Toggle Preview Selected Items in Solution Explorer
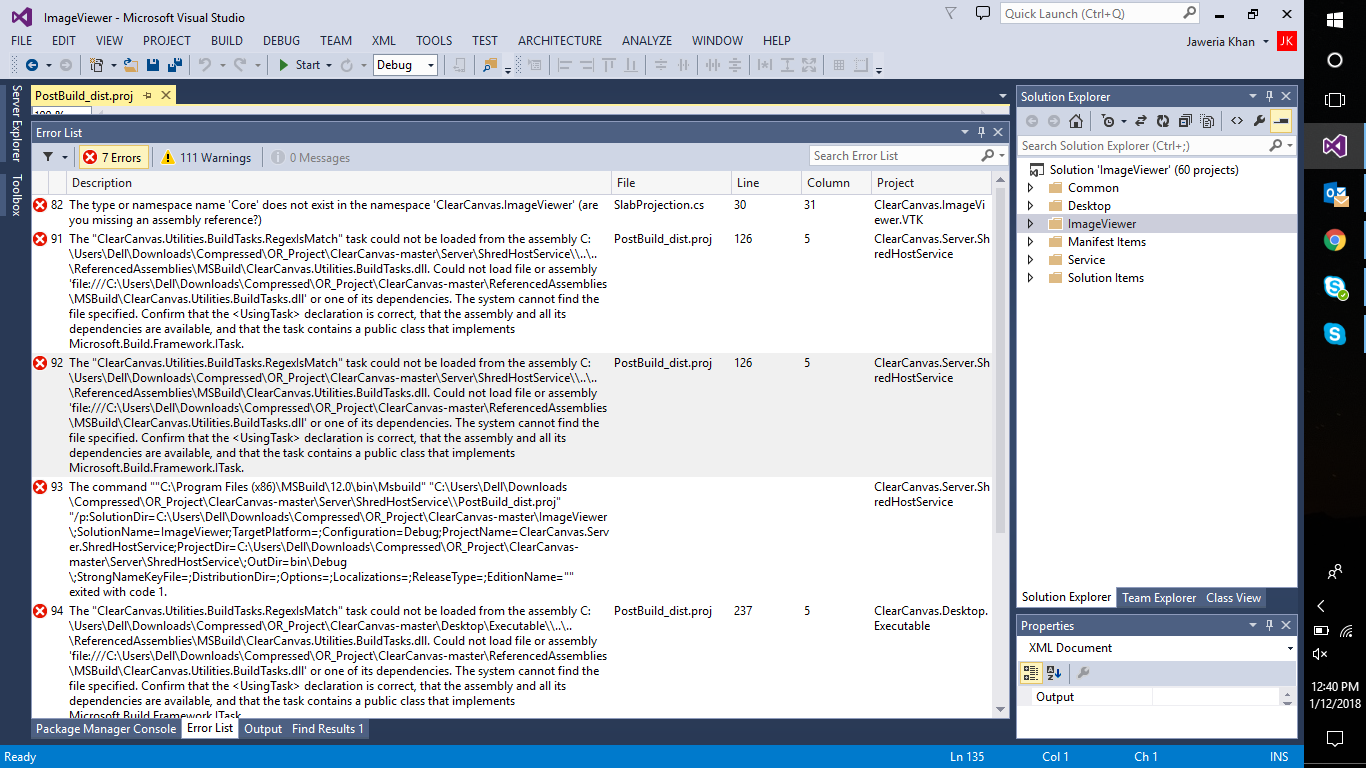The height and width of the screenshot is (768, 1366). tap(1207, 120)
